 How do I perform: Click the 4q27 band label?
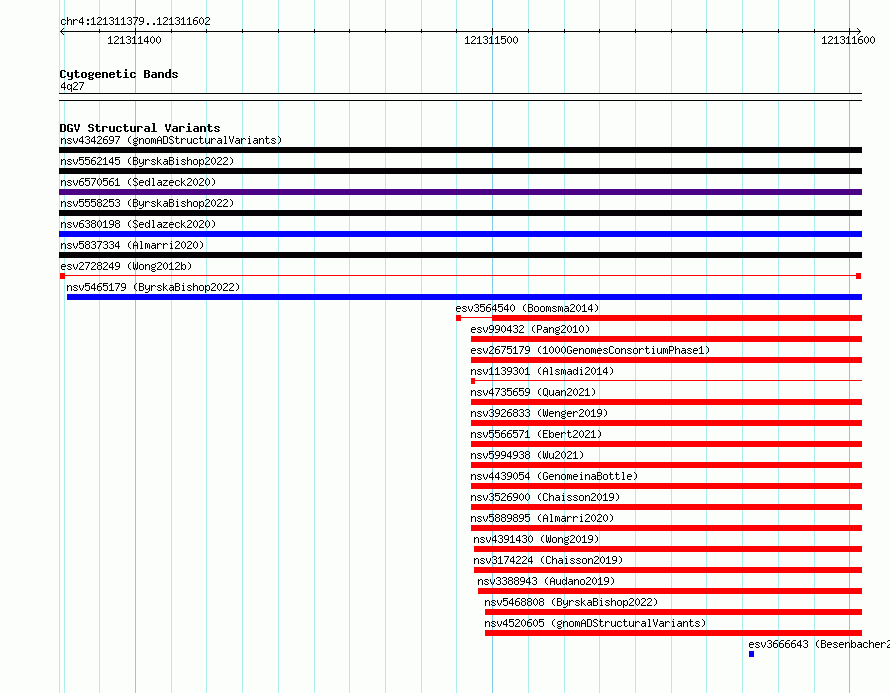[72, 86]
